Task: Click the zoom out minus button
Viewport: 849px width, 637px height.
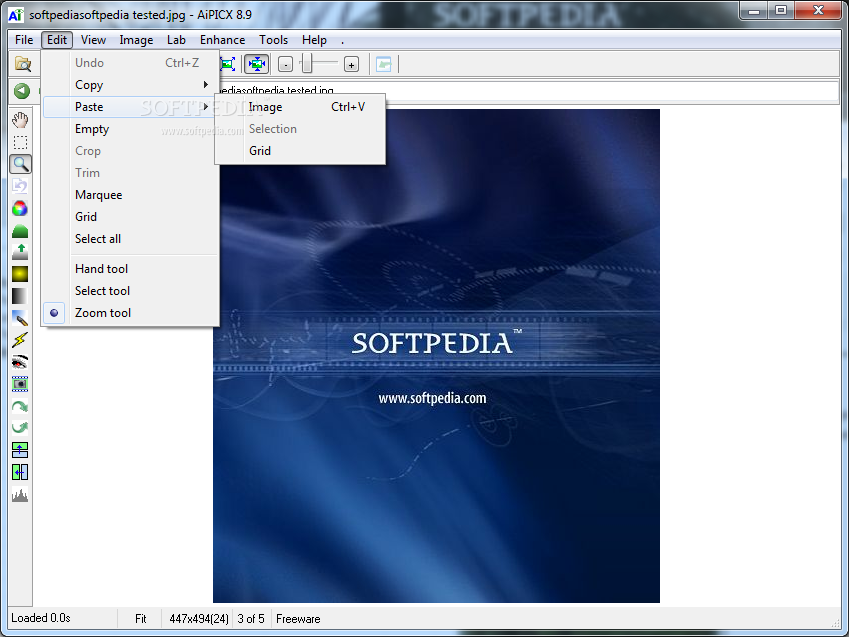Action: coord(285,64)
